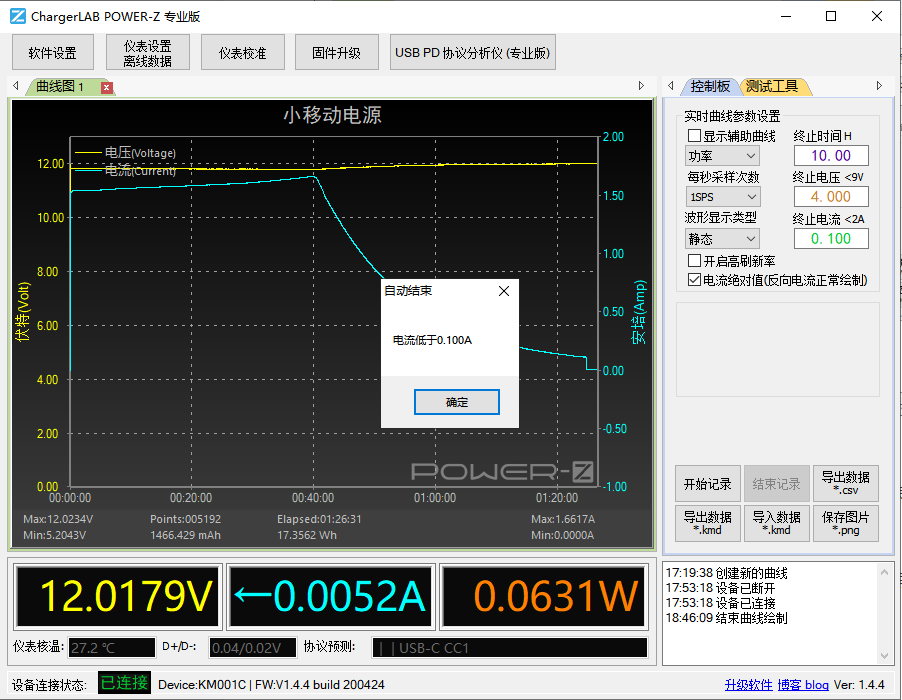This screenshot has width=902, height=700.
Task: Confirm the dialog by clicking 确定
Action: (x=456, y=402)
